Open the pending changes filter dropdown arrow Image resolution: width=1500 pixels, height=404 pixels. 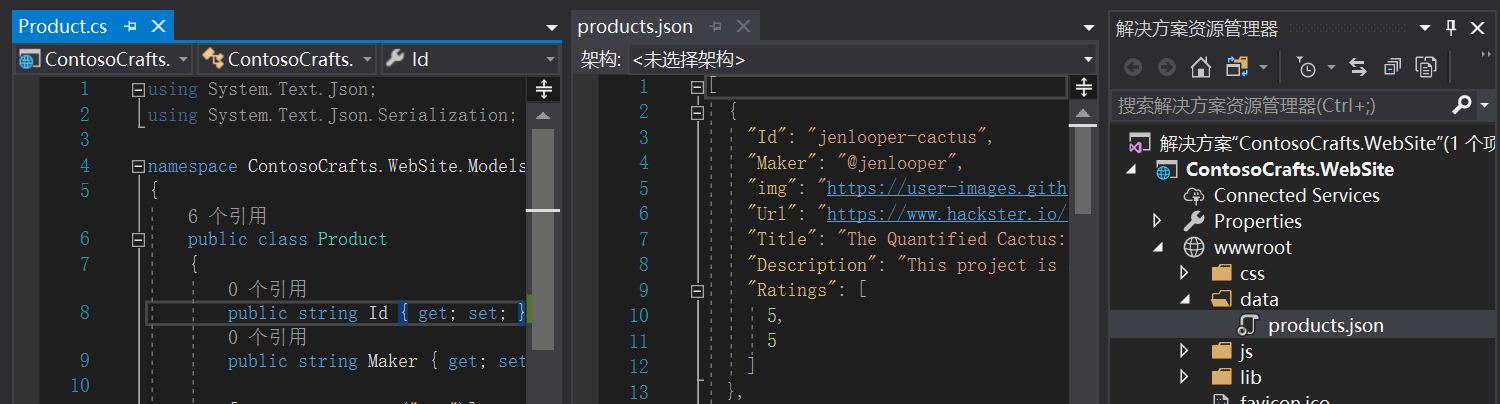tap(1331, 67)
